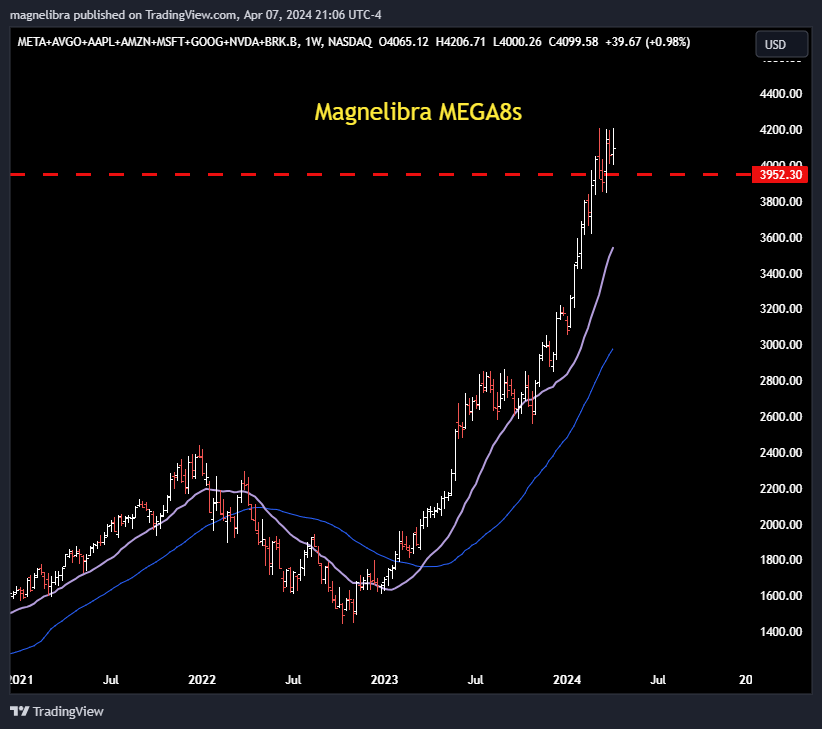
Task: Click the NASDAQ exchange label
Action: [350, 42]
